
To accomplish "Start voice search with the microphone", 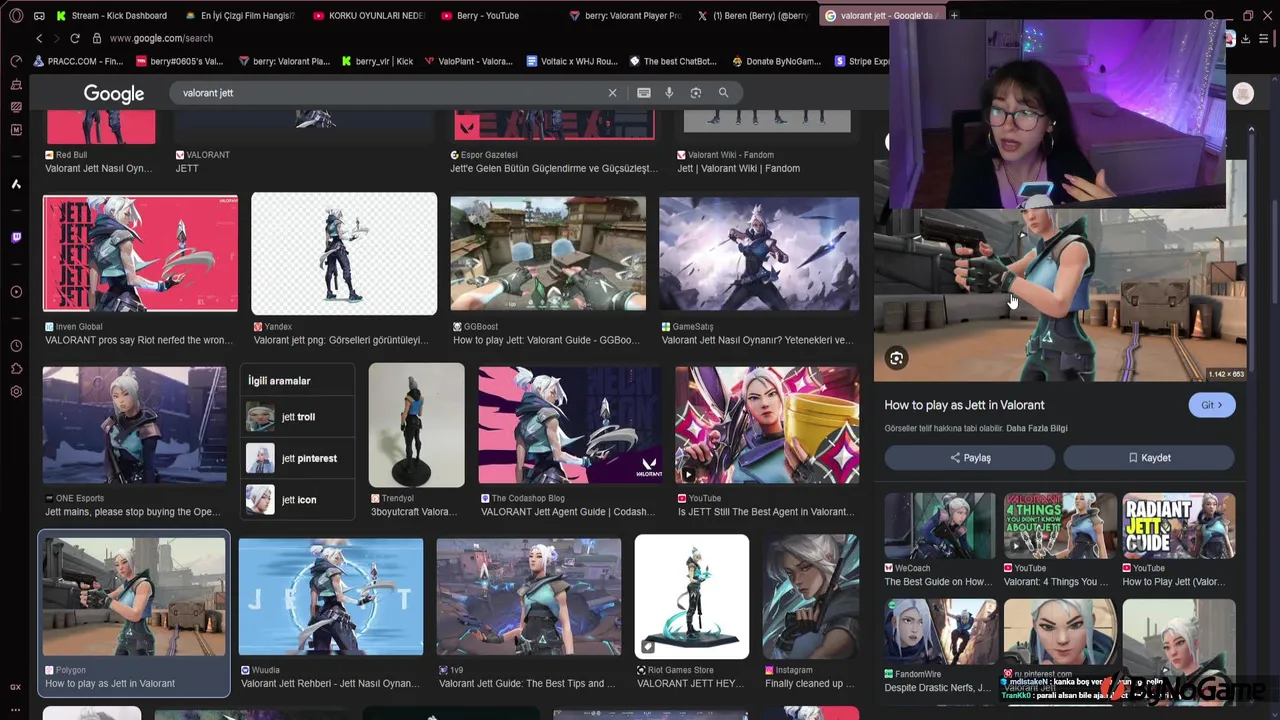I will pyautogui.click(x=669, y=93).
